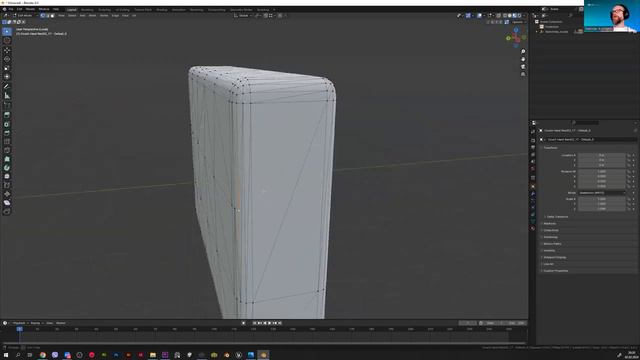This screenshot has height=360, width=640.
Task: Select the Loop Cut tool
Action: (7, 142)
